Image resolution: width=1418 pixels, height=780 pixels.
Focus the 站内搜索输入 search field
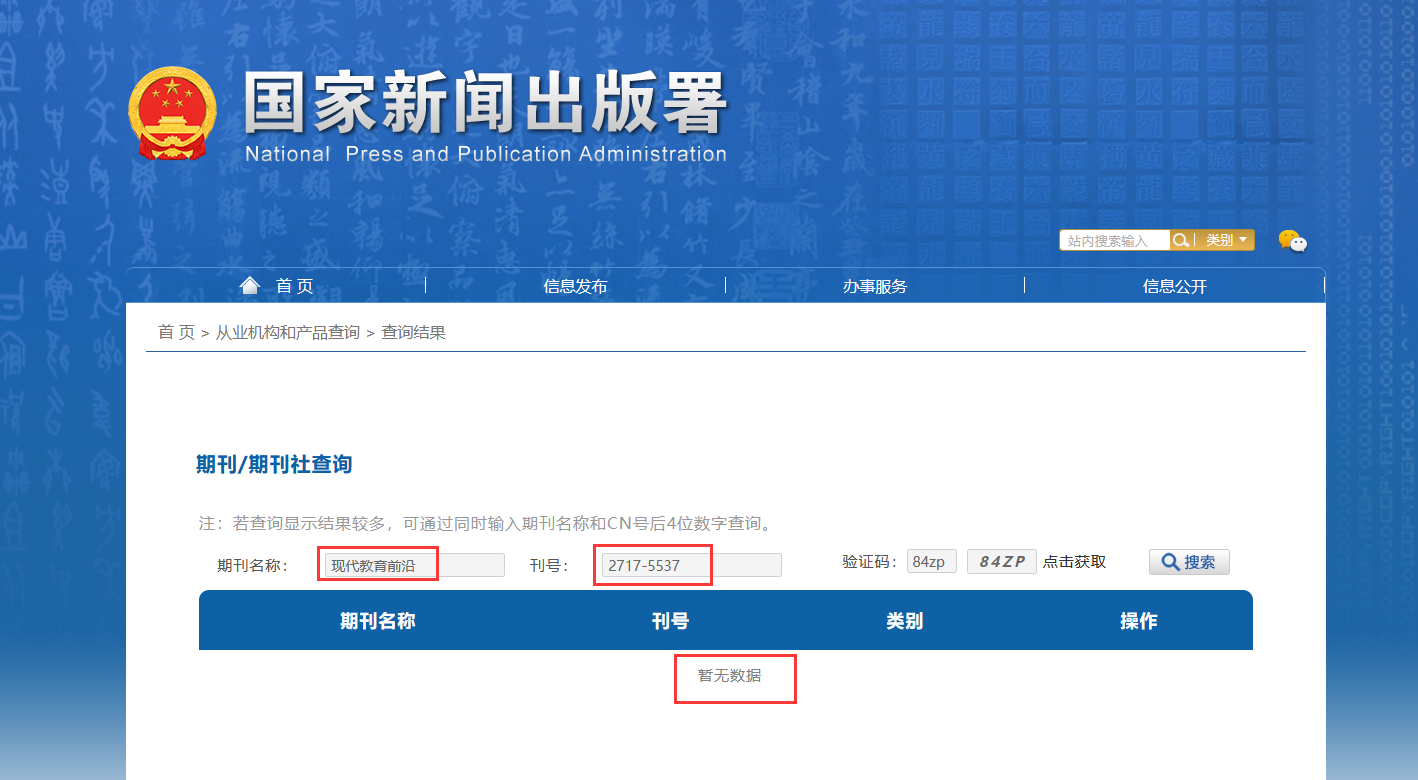tap(1115, 240)
